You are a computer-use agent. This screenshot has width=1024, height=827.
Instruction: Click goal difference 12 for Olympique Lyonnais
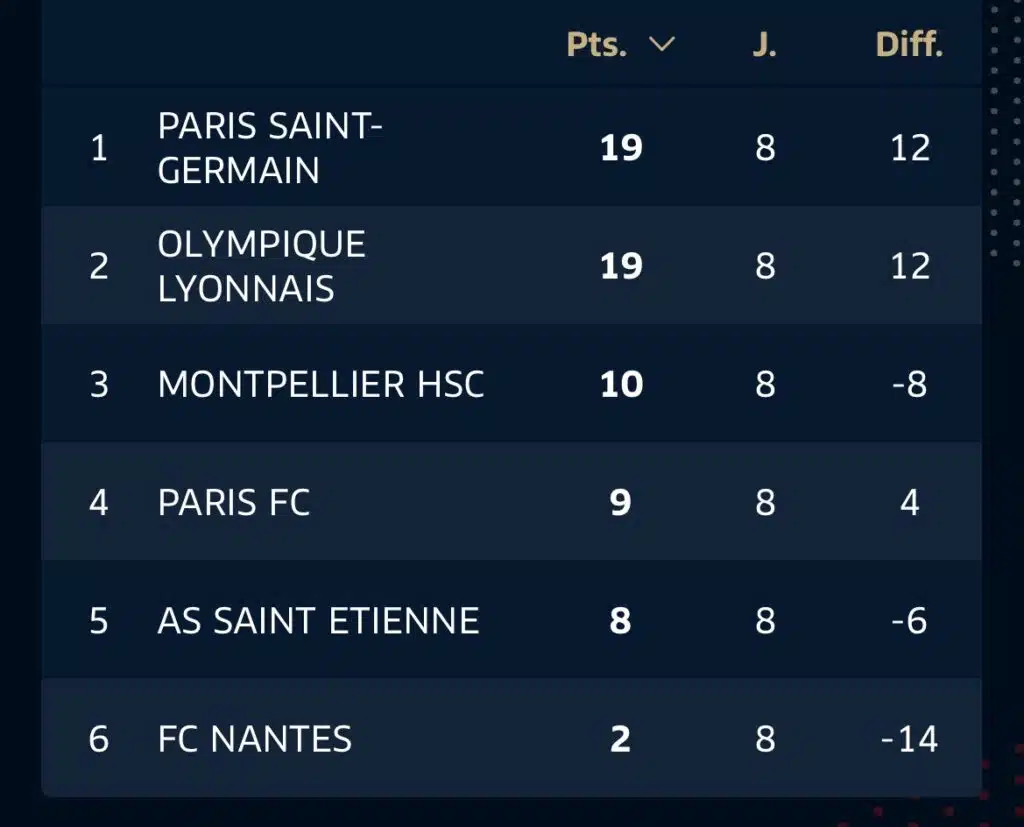(909, 264)
